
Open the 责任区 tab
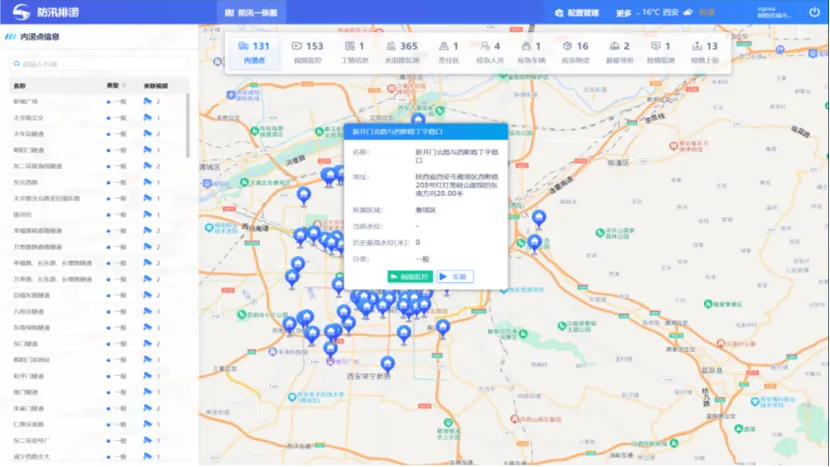point(449,52)
